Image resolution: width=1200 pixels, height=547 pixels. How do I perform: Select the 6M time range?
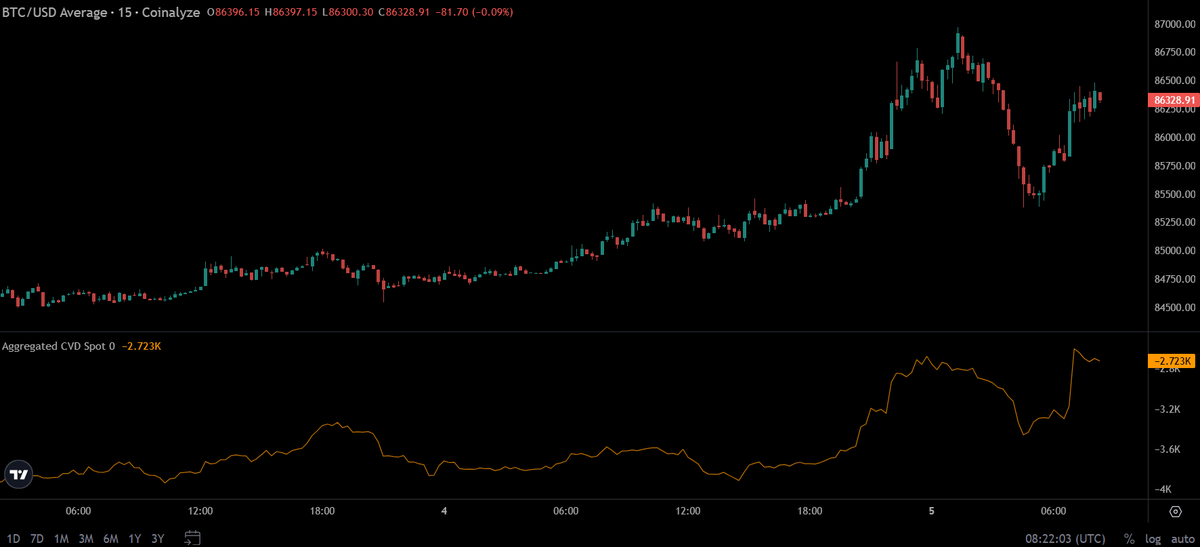click(x=111, y=539)
